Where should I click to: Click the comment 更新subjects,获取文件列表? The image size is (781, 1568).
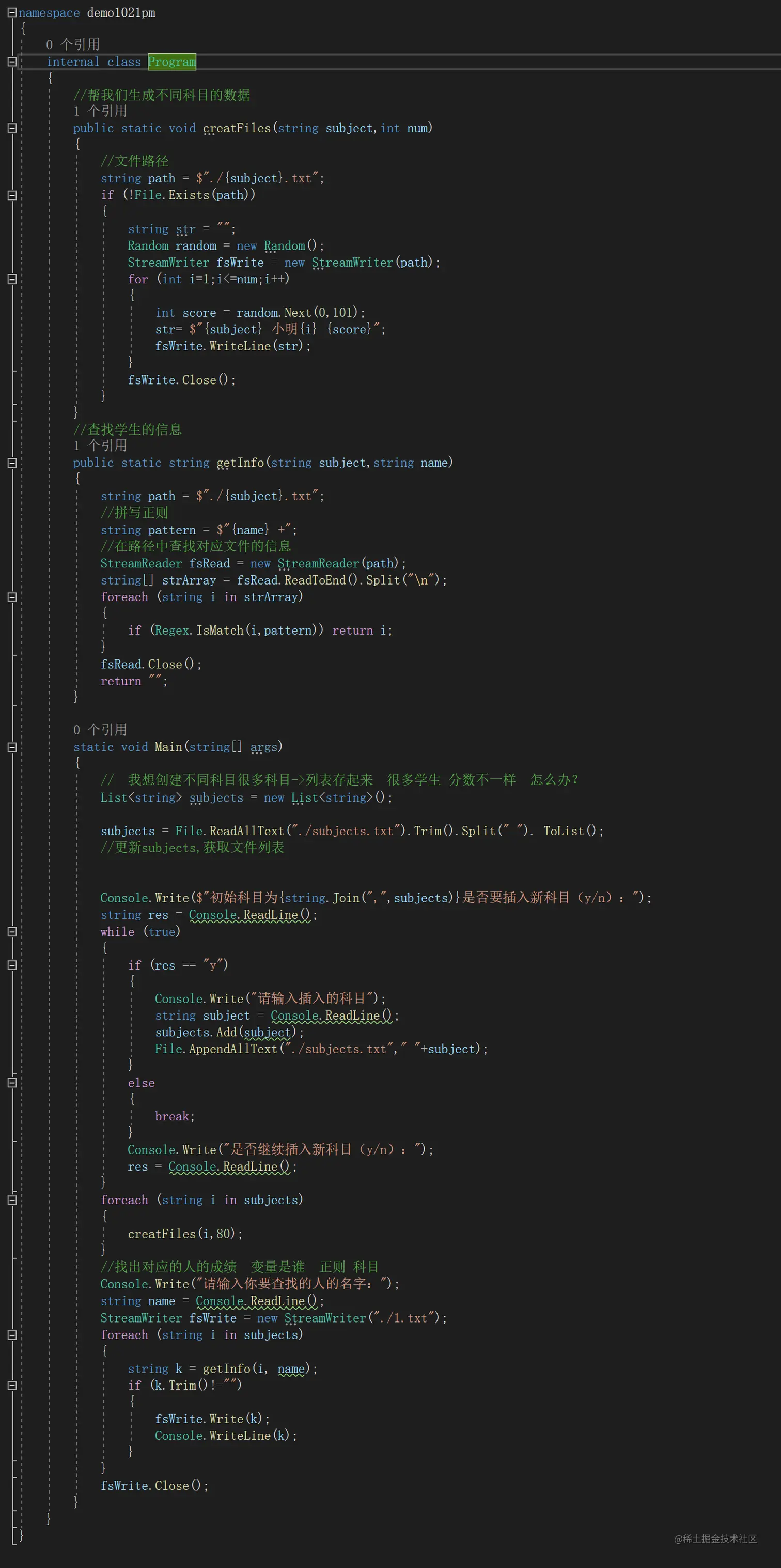[192, 847]
